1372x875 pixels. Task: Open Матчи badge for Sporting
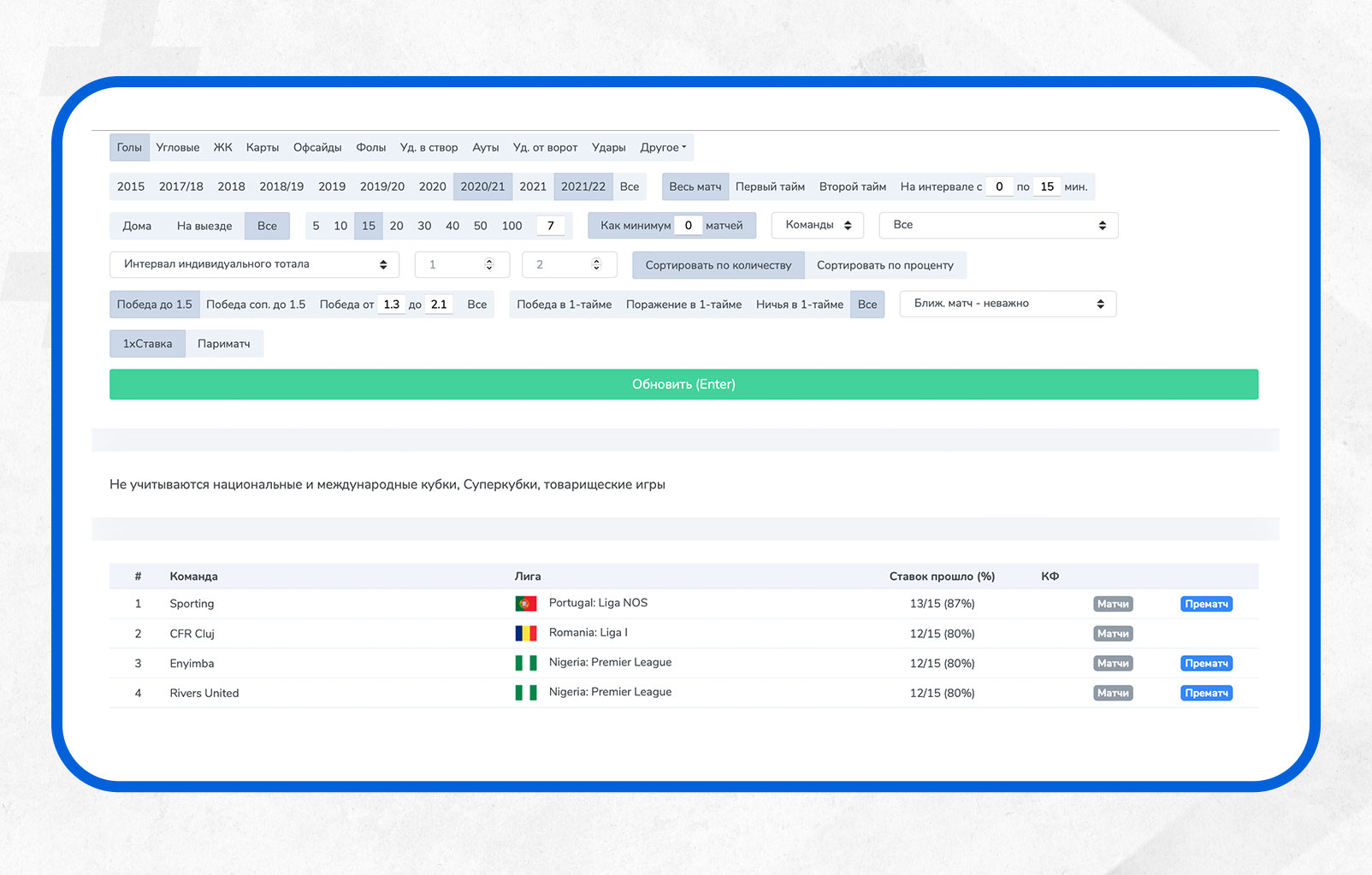pos(1112,604)
